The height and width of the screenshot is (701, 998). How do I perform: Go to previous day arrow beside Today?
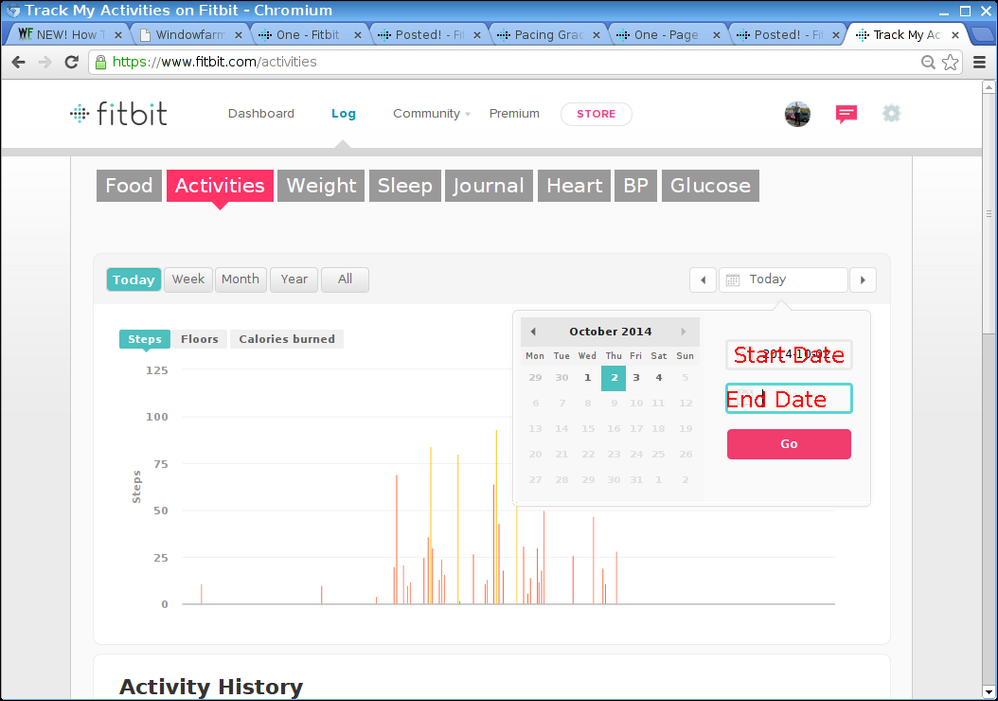coord(703,280)
